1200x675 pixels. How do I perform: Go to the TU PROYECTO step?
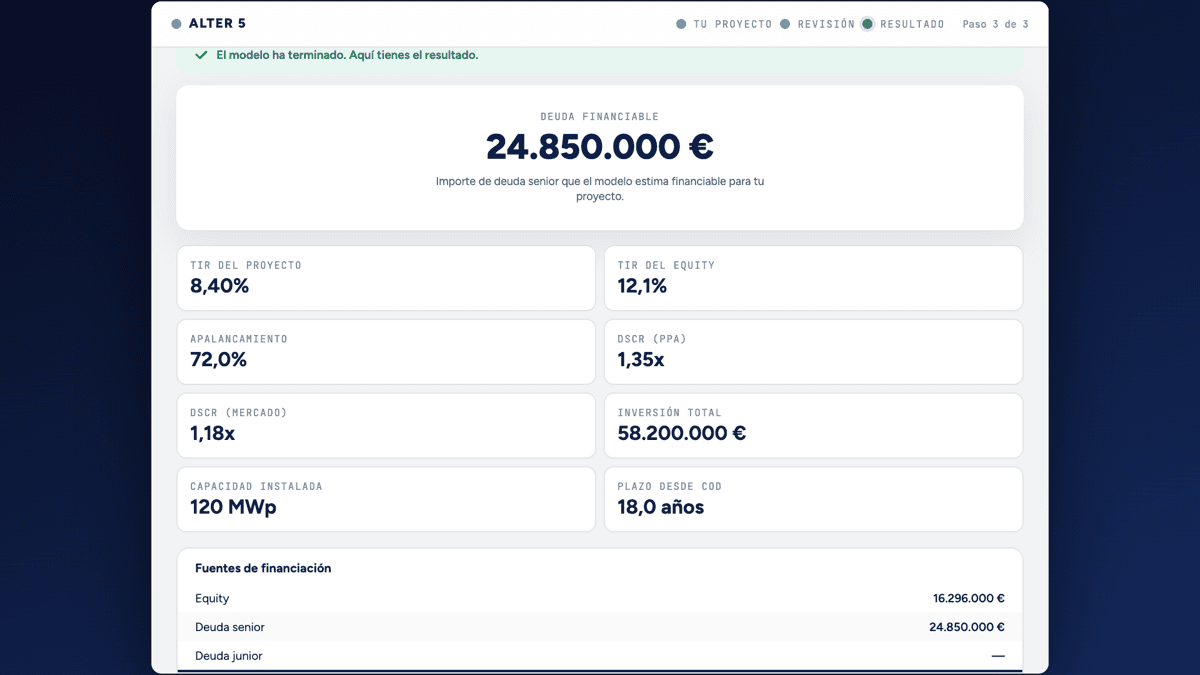733,24
